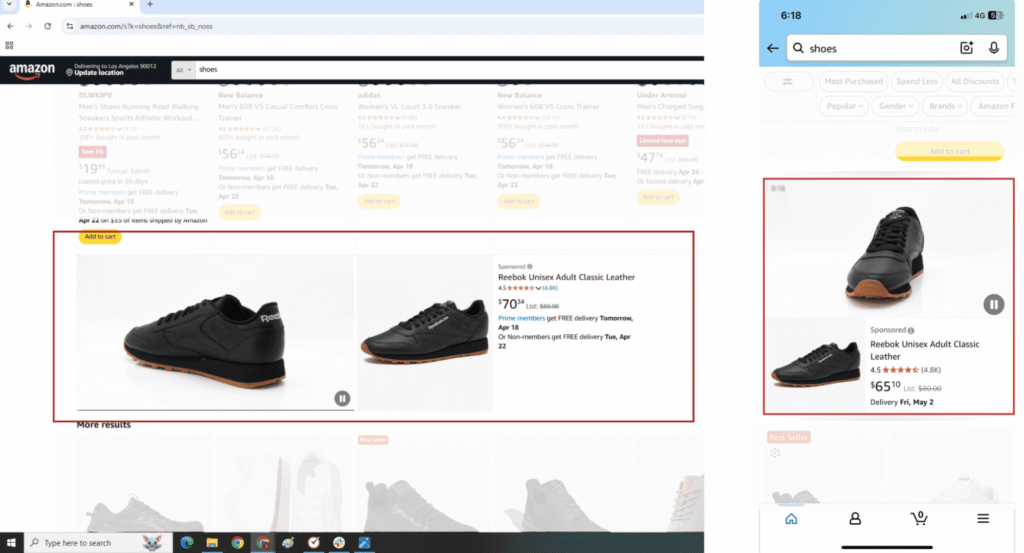The width and height of the screenshot is (1024, 553).
Task: Select All Discounts filter chip
Action: click(974, 82)
